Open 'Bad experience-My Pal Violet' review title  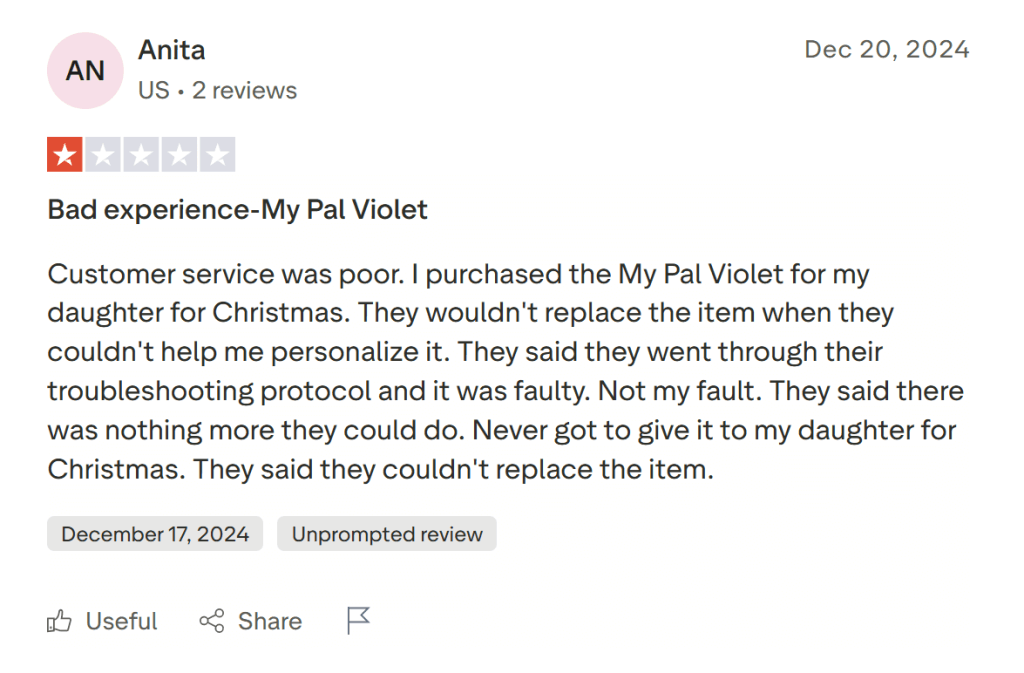click(x=237, y=210)
